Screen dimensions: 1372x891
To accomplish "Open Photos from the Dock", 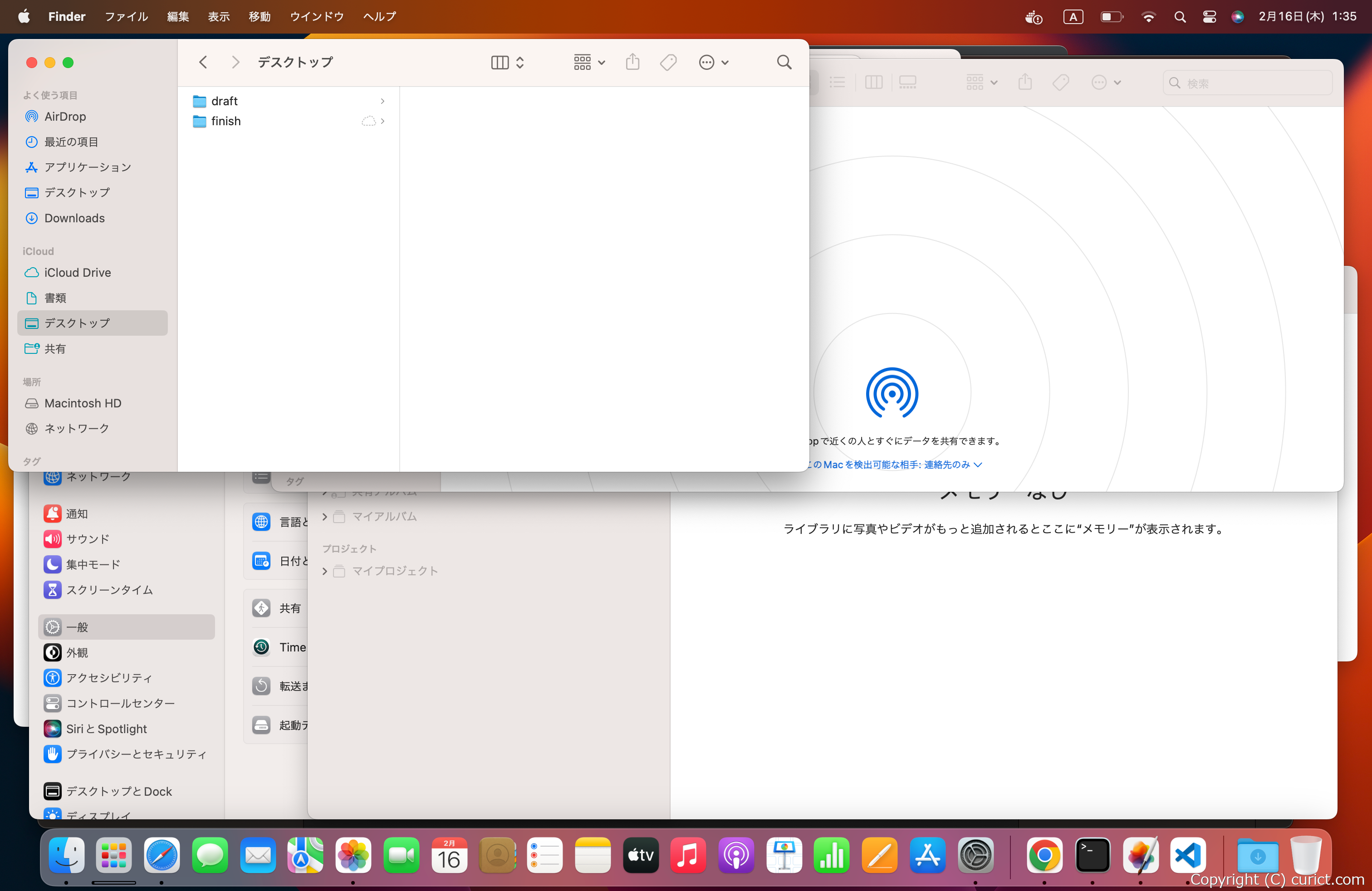I will [x=353, y=856].
